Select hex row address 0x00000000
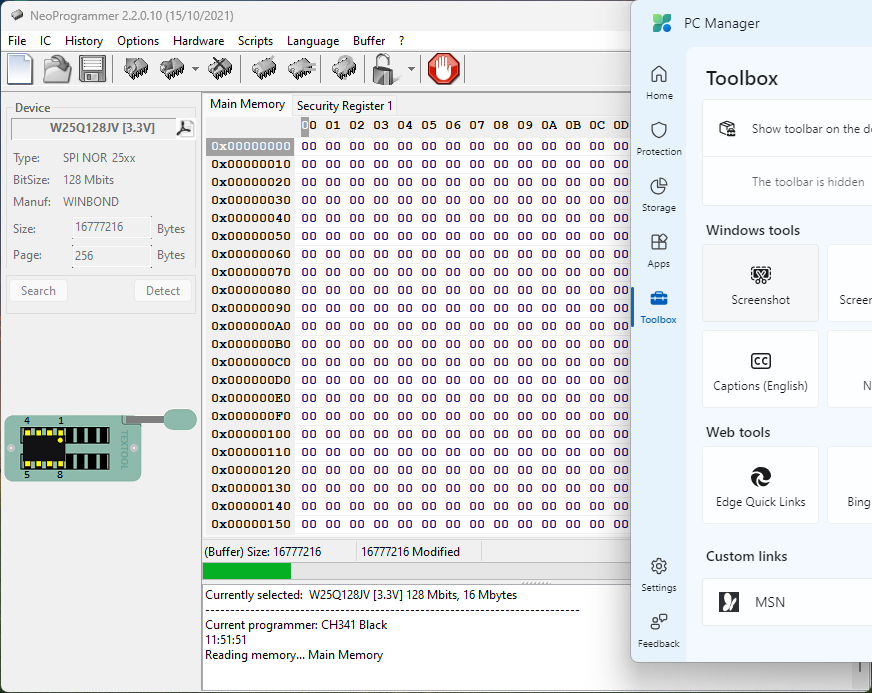Screen dimensions: 872x693 (250, 146)
